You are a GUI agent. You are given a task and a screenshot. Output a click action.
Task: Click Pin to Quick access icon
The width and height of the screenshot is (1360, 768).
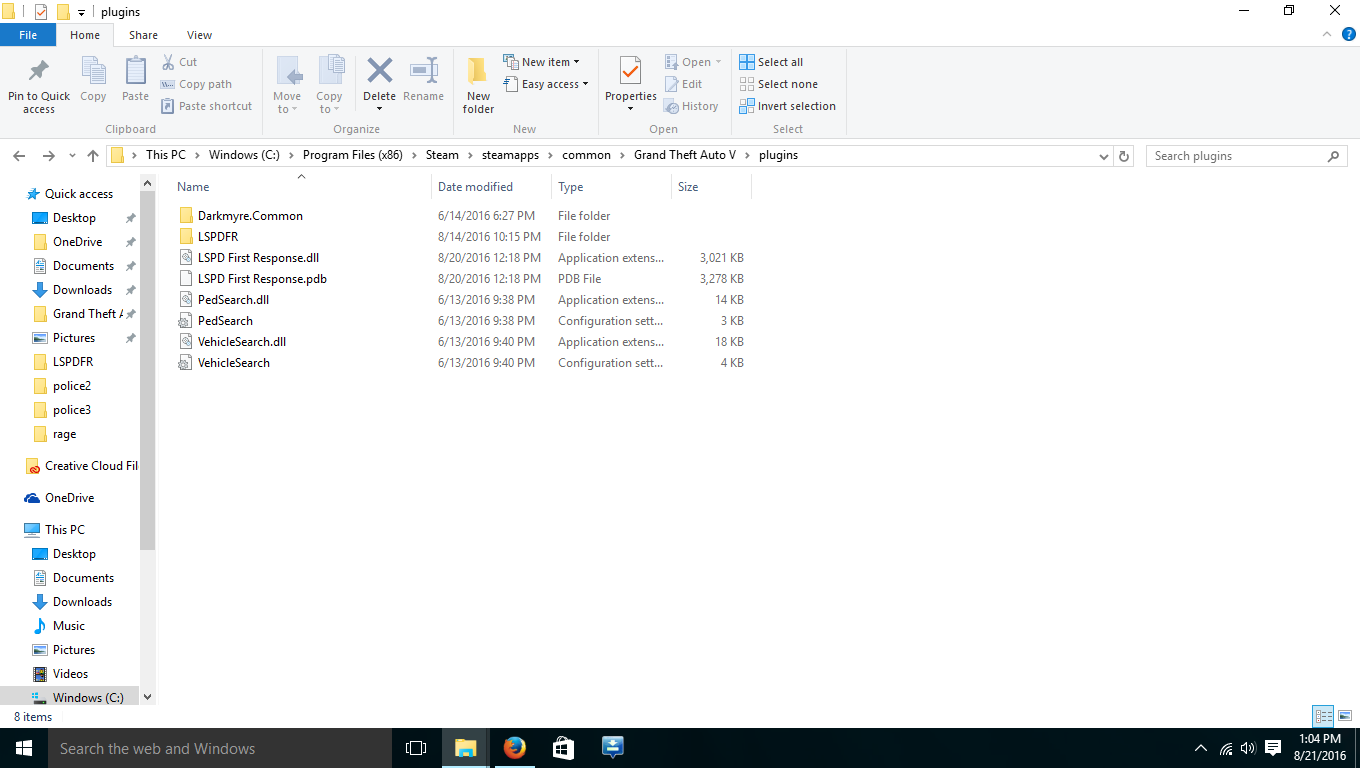point(39,72)
